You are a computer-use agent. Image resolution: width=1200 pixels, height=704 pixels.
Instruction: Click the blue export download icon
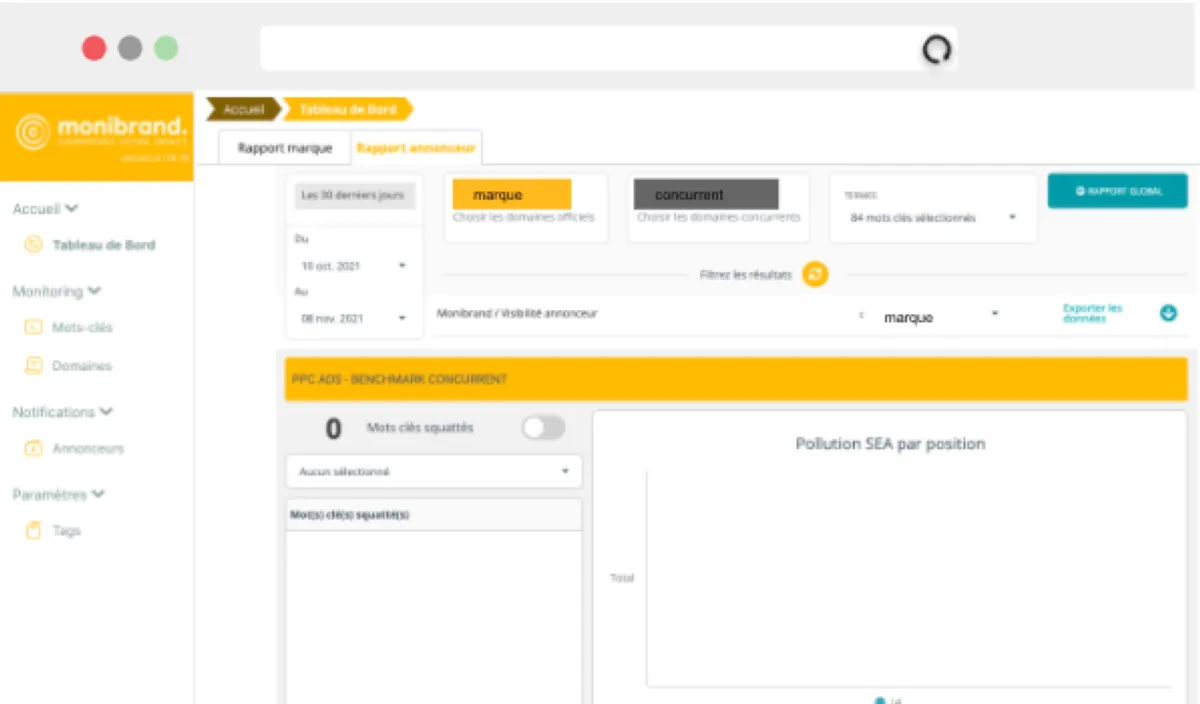1168,313
